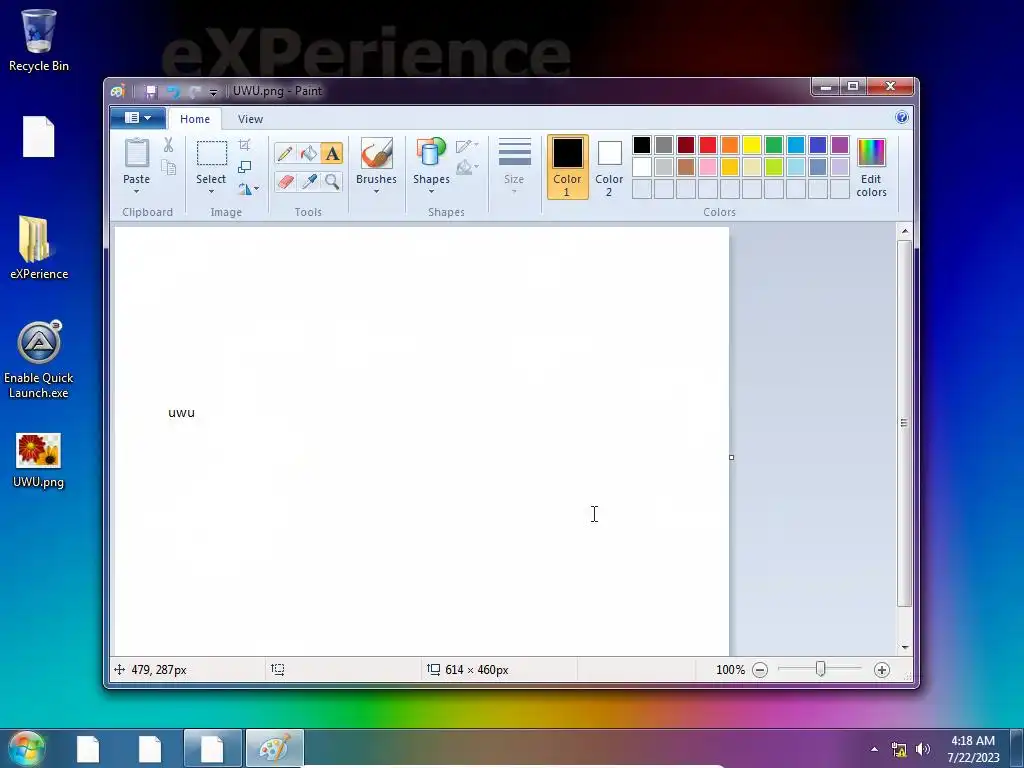Viewport: 1024px width, 768px height.
Task: Click the Copy icon in Clipboard group
Action: (168, 168)
